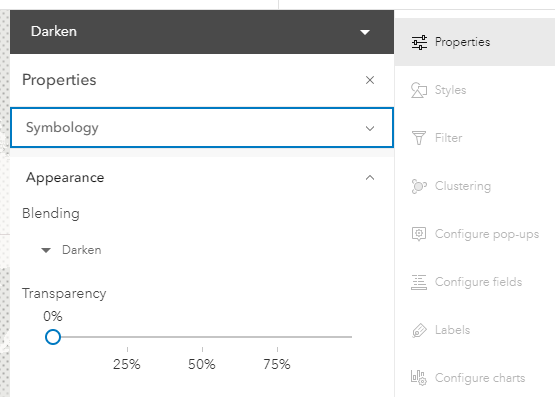Click the Properties text in sidebar
Viewport: 555px width, 397px height.
click(462, 42)
